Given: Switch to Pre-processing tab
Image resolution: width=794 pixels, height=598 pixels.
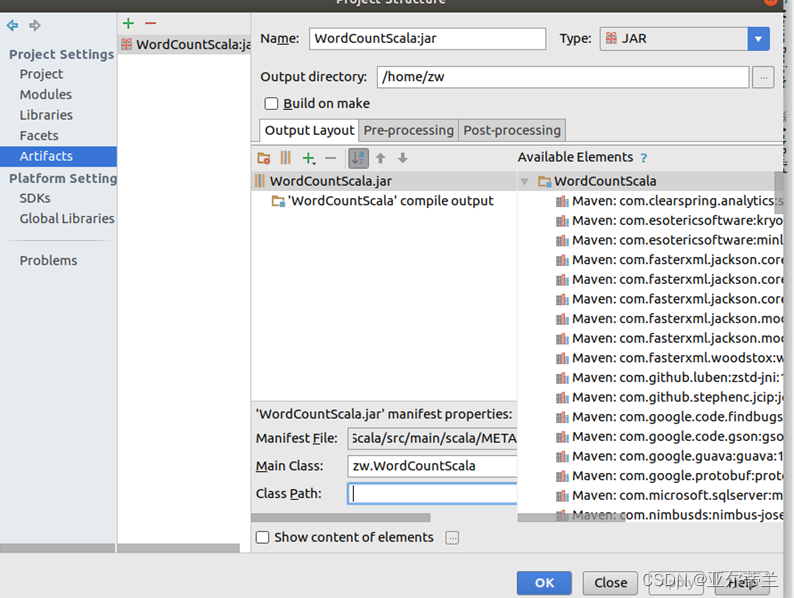Looking at the screenshot, I should 409,131.
